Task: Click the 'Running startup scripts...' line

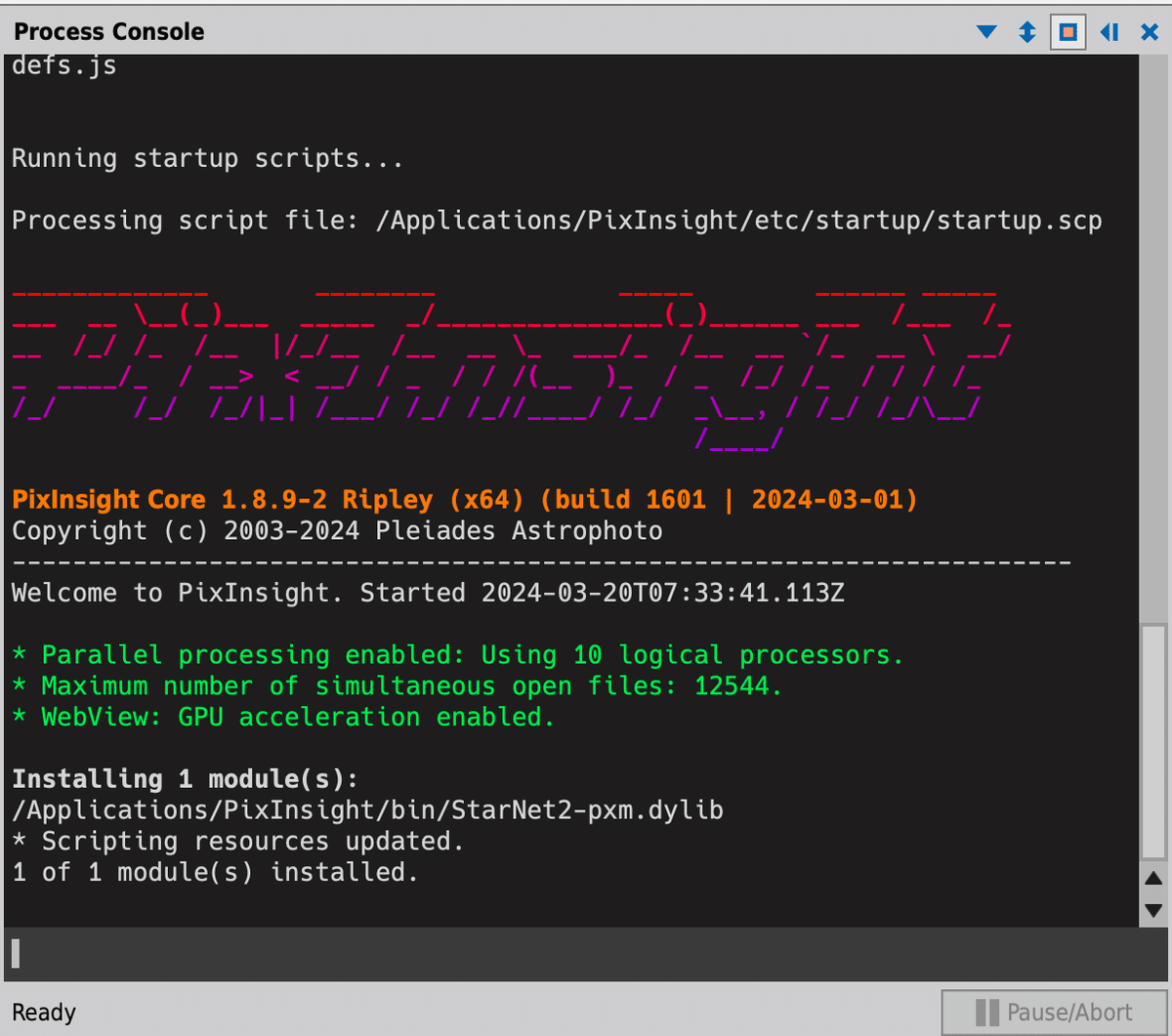Action: 207,158
